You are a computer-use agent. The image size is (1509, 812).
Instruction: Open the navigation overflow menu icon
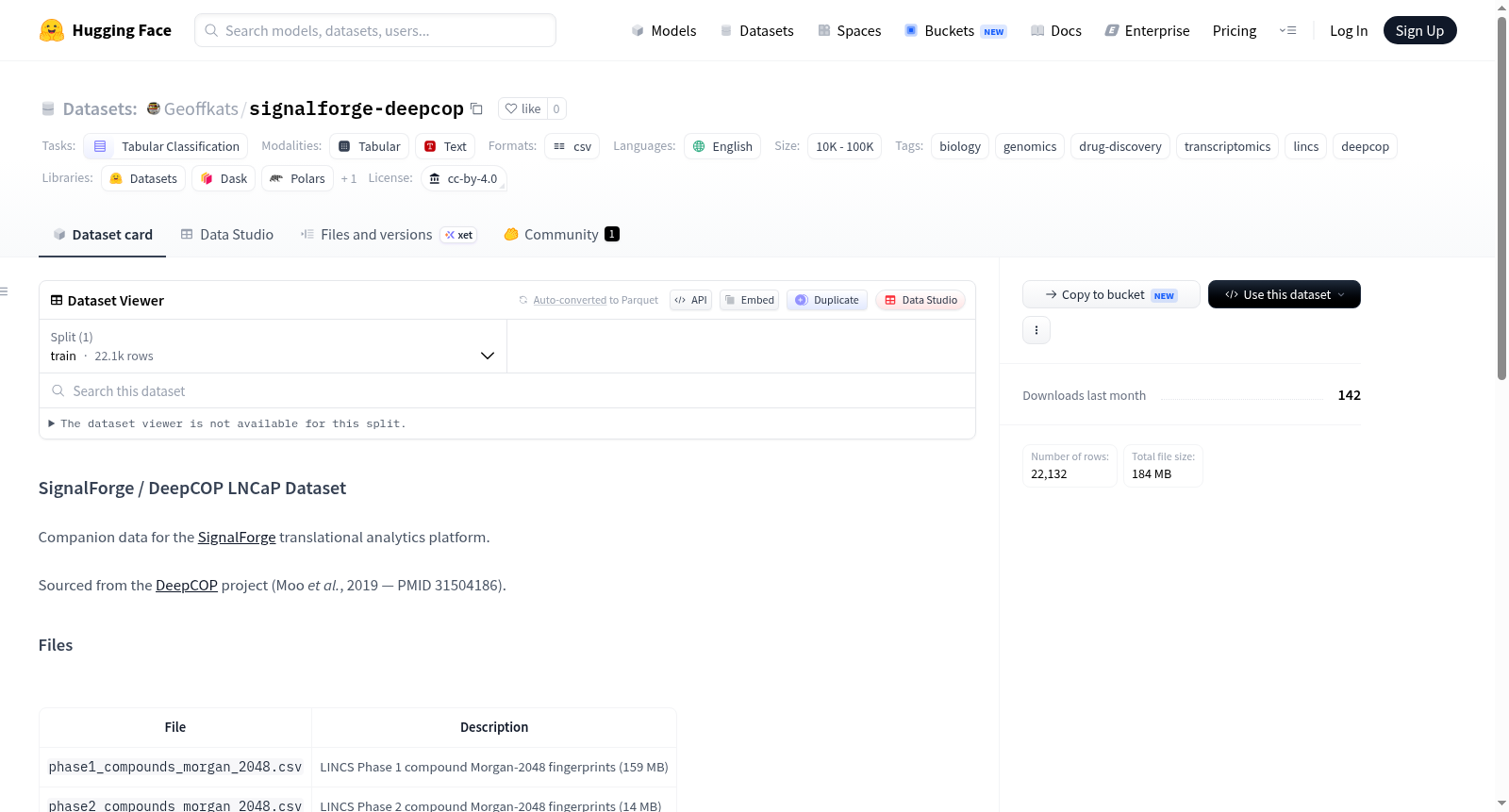[1287, 30]
